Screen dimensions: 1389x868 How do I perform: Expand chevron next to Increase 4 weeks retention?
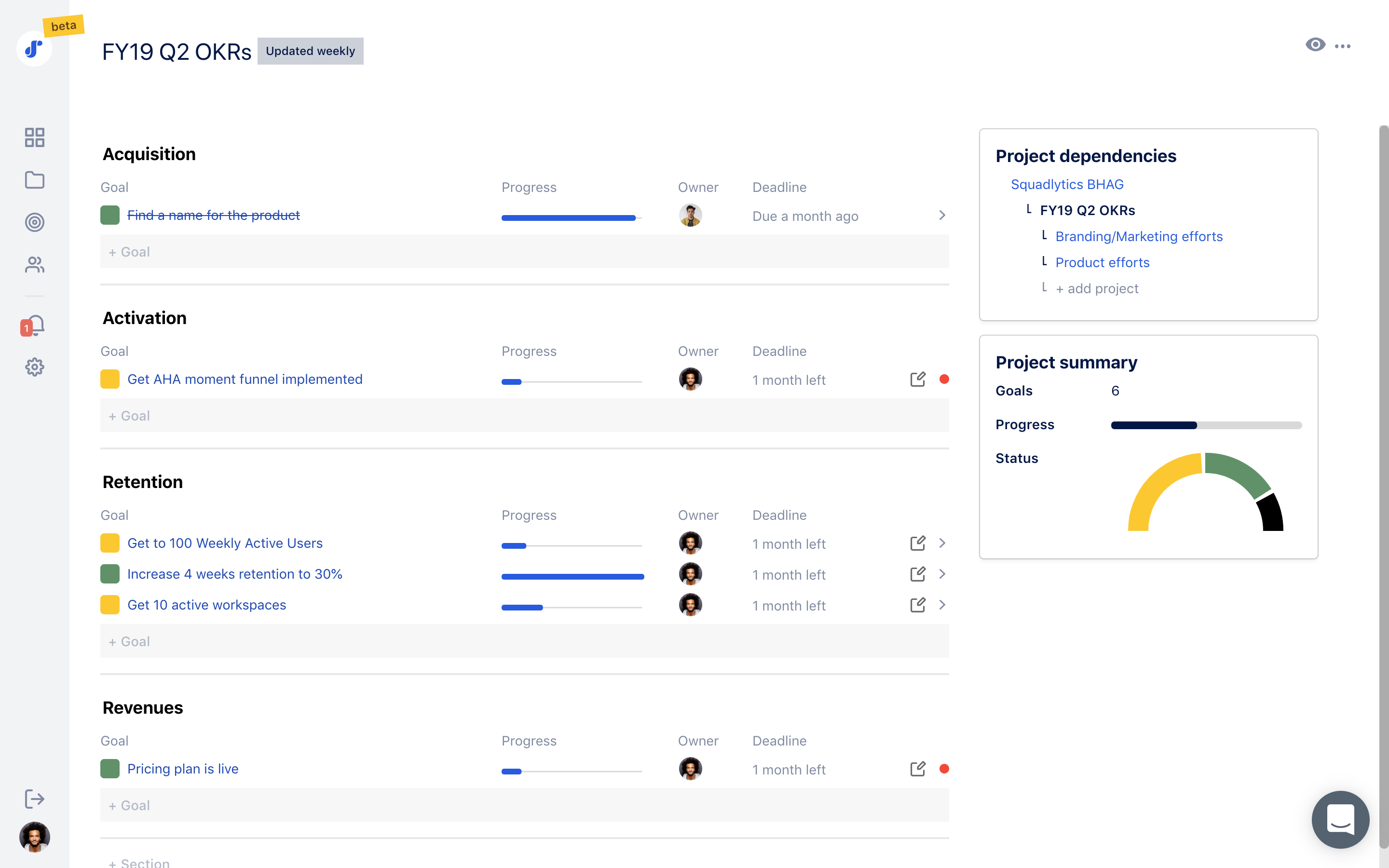[x=941, y=574]
